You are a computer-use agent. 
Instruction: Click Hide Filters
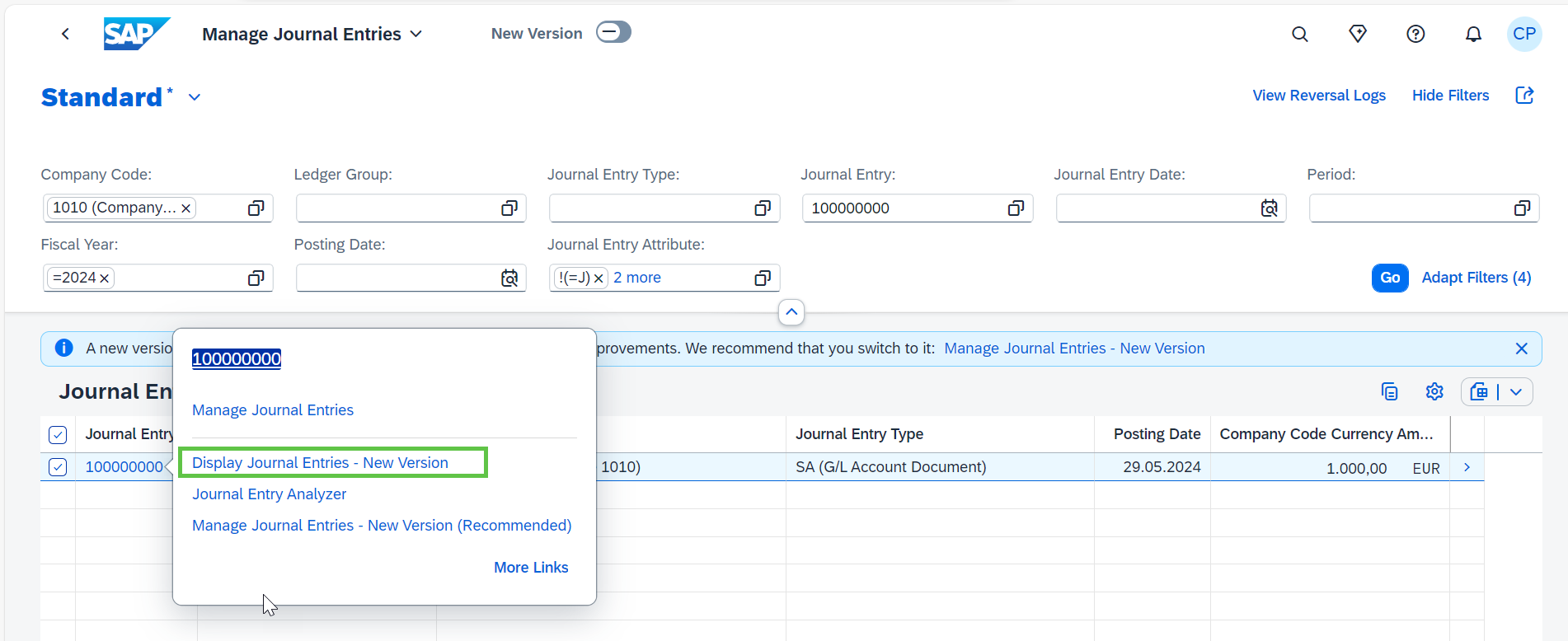pyautogui.click(x=1451, y=96)
